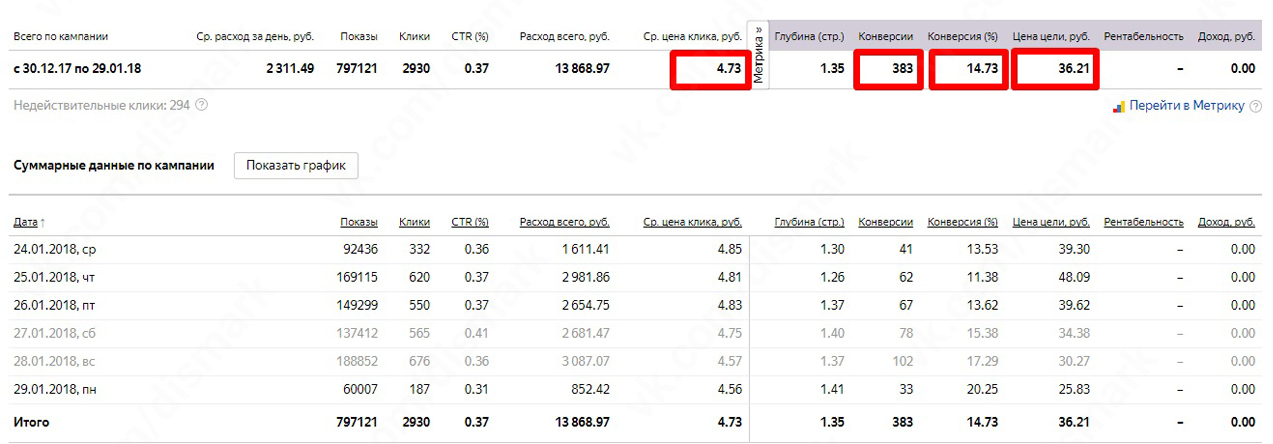Click the Metrika logo icon by the link
This screenshot has width=1273, height=444.
tap(1120, 105)
